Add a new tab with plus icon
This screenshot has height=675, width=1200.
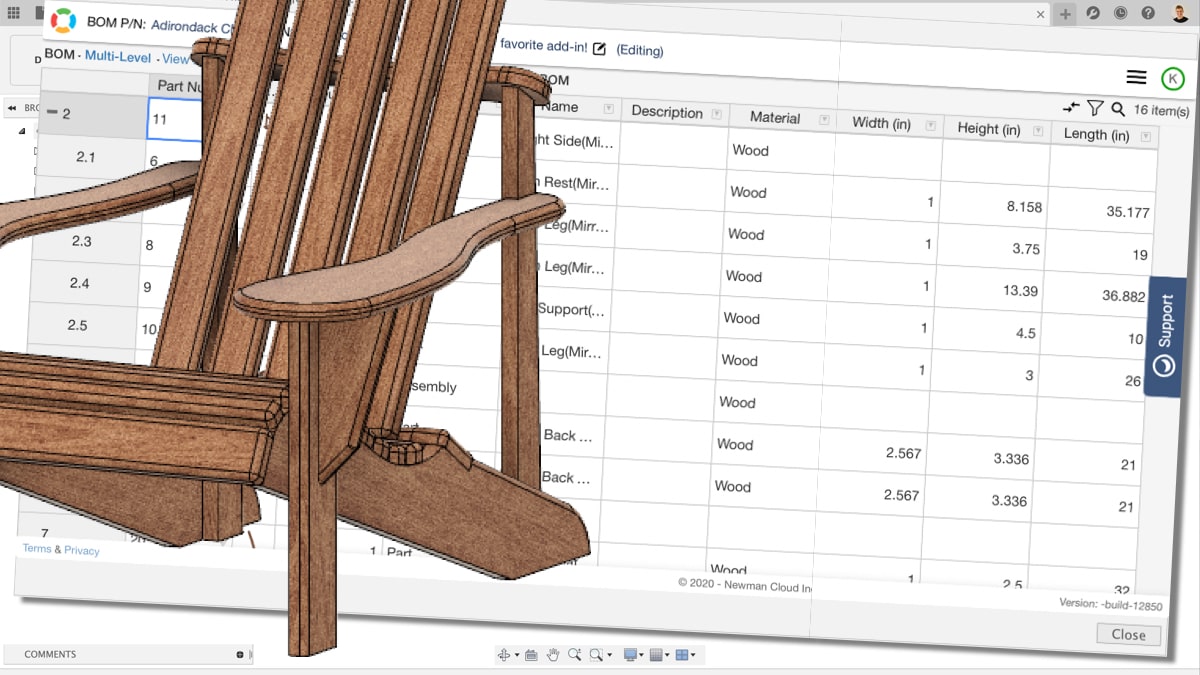click(x=1065, y=13)
